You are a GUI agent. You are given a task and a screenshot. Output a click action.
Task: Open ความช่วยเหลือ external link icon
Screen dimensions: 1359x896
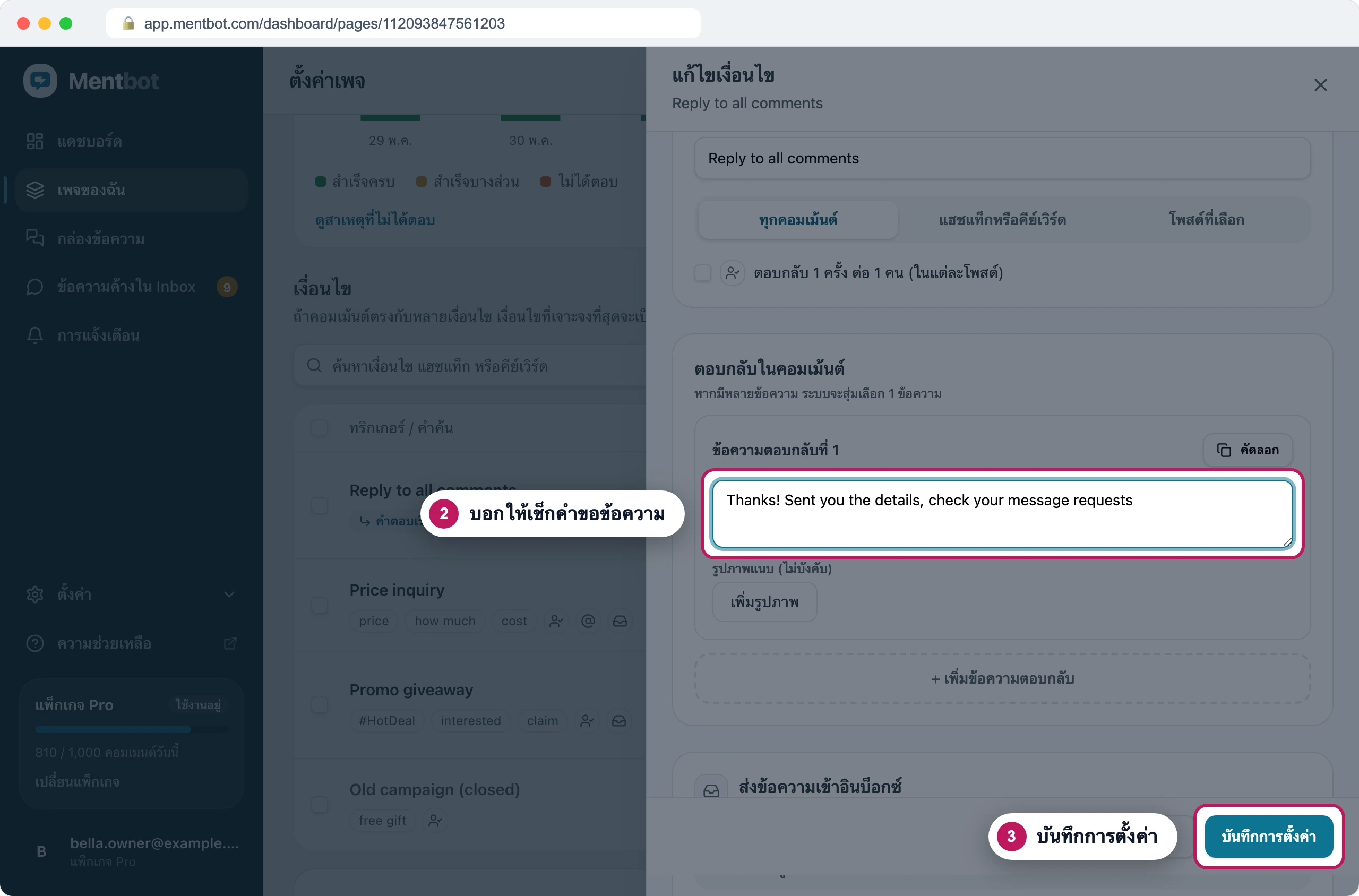pos(230,643)
